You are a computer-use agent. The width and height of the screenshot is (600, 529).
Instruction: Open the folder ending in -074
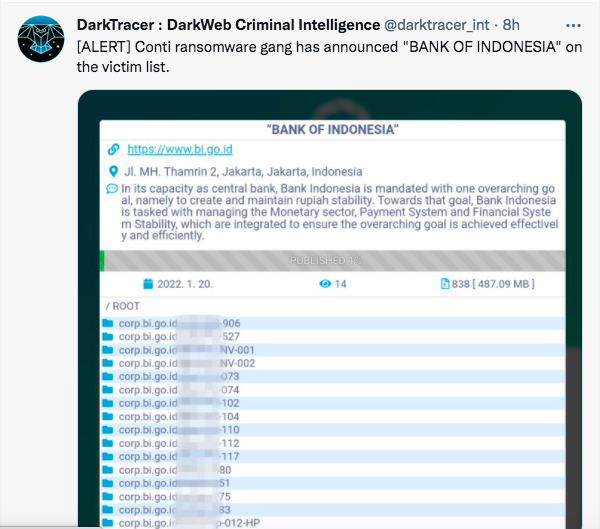(x=333, y=390)
